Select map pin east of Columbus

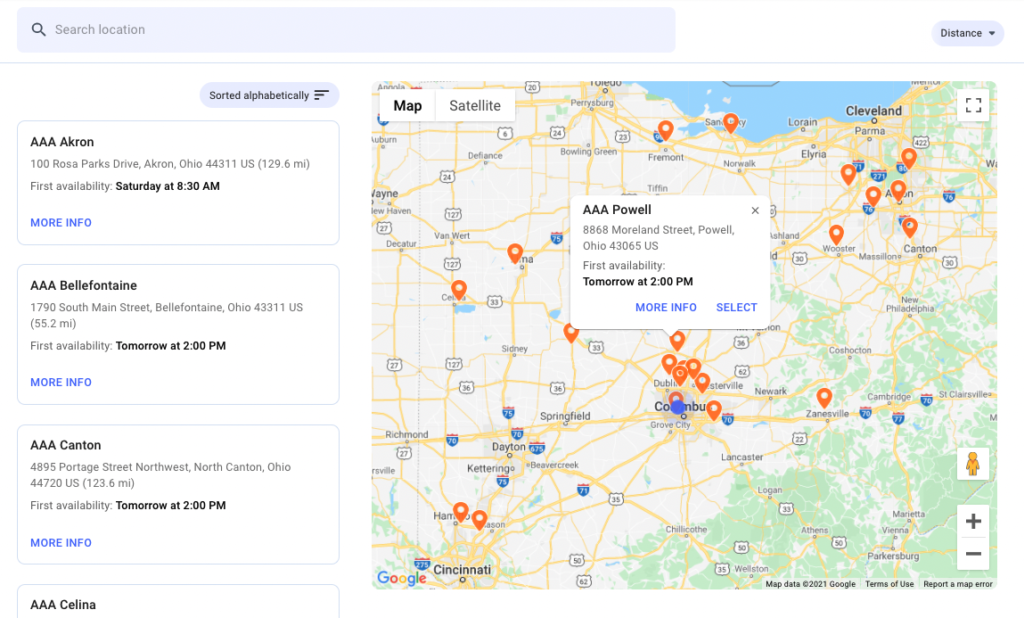click(714, 410)
